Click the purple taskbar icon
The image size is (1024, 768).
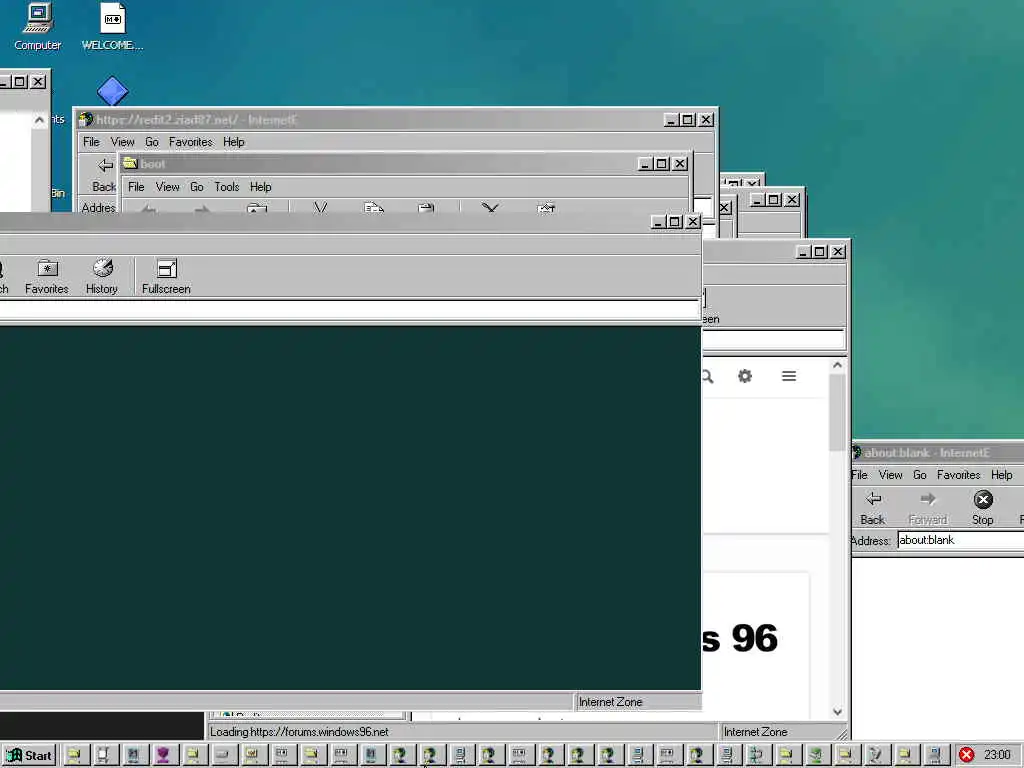click(163, 755)
